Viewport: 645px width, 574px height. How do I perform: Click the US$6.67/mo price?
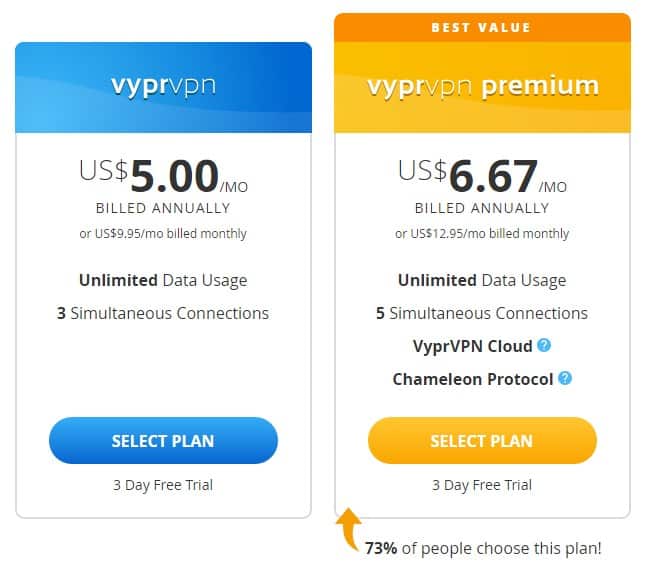coord(482,177)
